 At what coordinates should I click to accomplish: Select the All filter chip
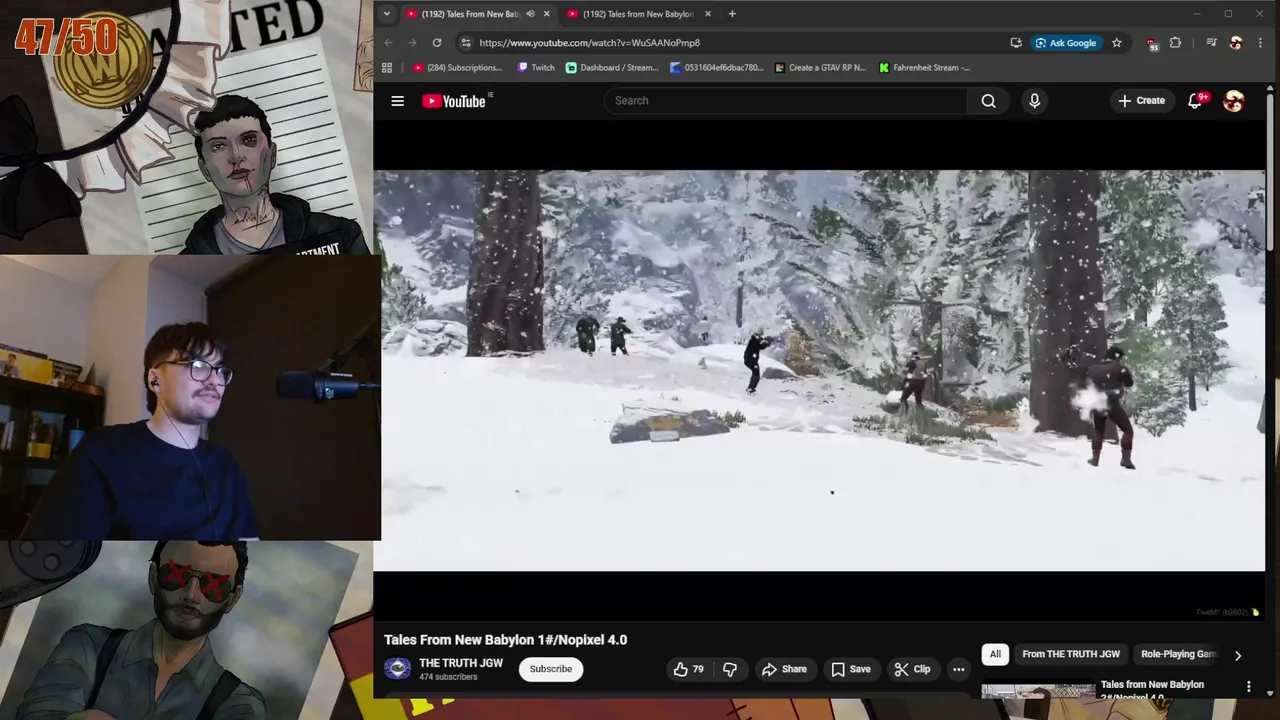[995, 654]
